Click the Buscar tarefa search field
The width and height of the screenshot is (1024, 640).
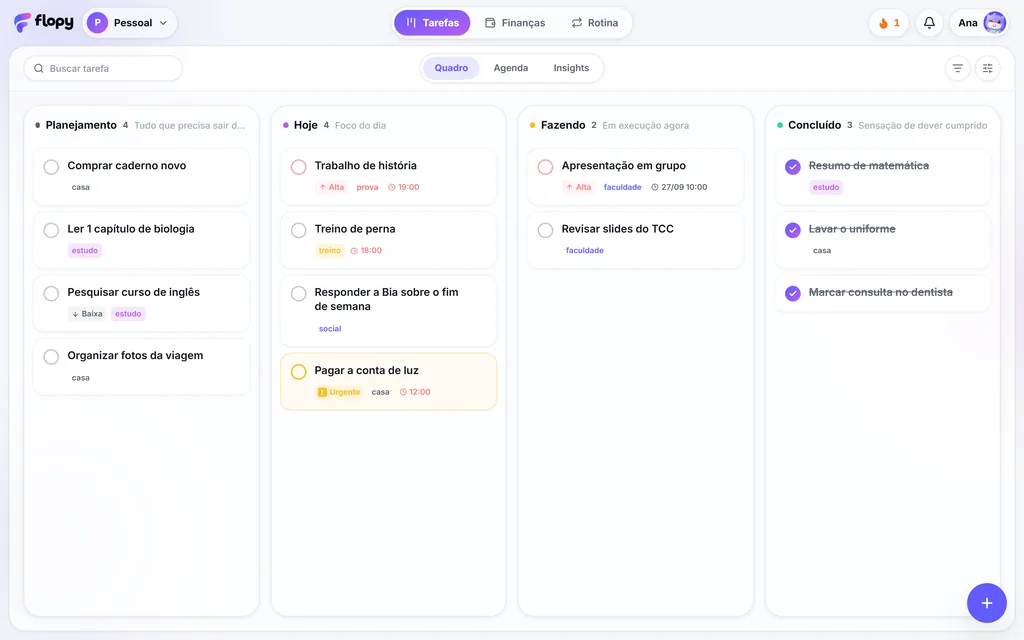pos(103,69)
